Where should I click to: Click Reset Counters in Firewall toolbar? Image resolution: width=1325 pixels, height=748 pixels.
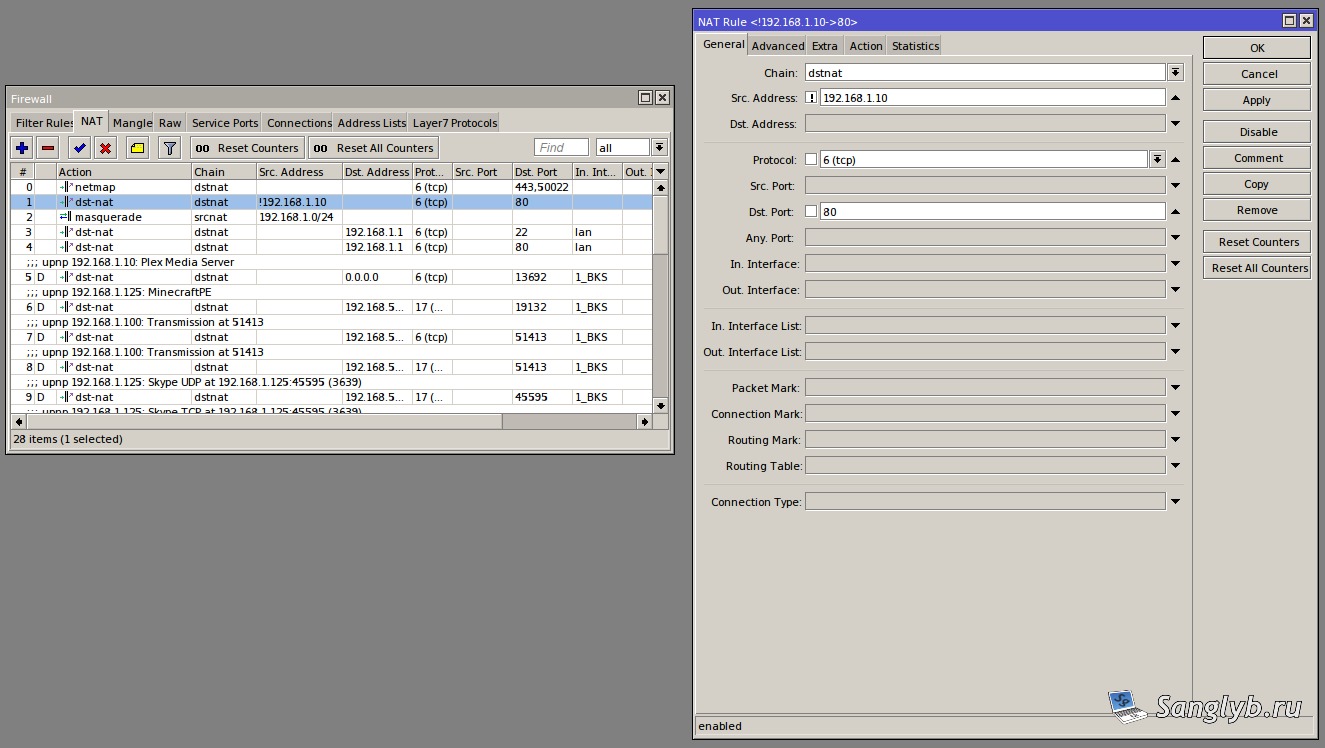[x=247, y=148]
